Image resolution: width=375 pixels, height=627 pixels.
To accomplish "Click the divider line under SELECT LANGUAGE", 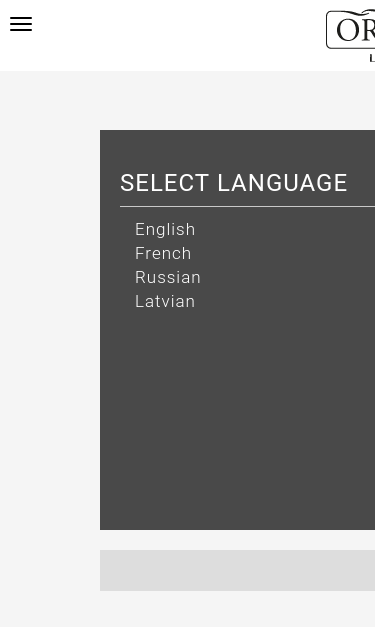I will [x=247, y=206].
